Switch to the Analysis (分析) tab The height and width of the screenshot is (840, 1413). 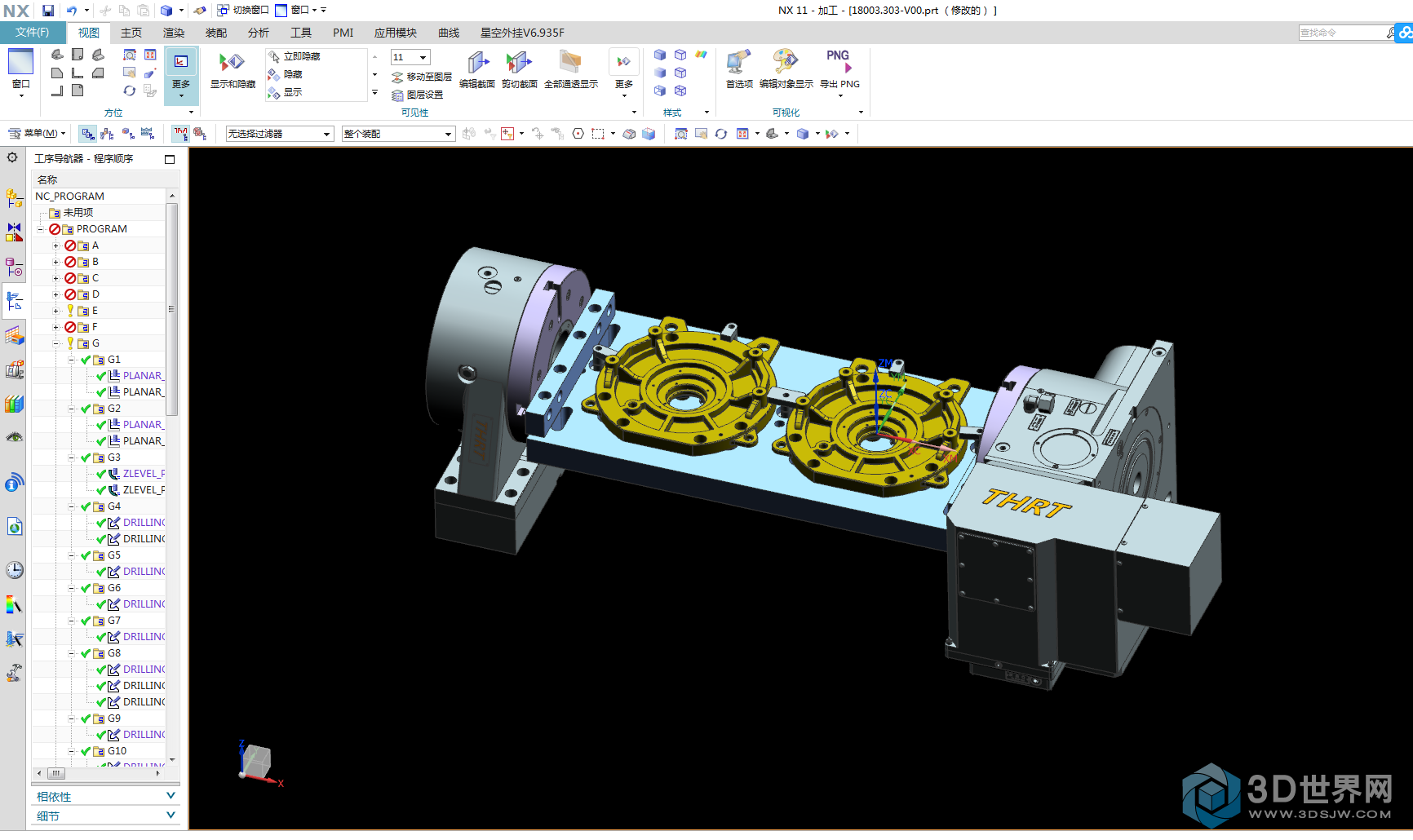coord(258,33)
